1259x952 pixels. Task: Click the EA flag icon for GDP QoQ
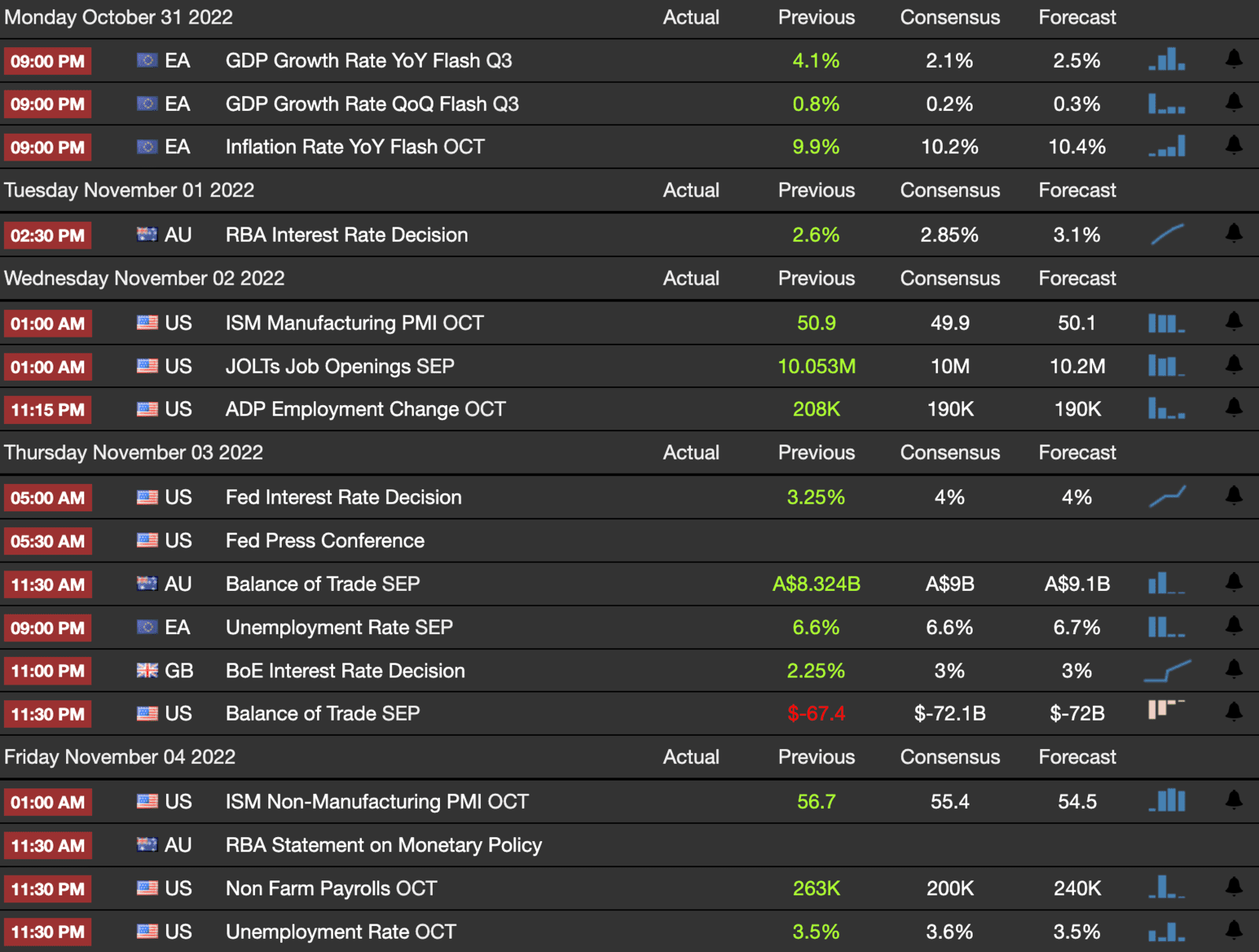click(147, 103)
